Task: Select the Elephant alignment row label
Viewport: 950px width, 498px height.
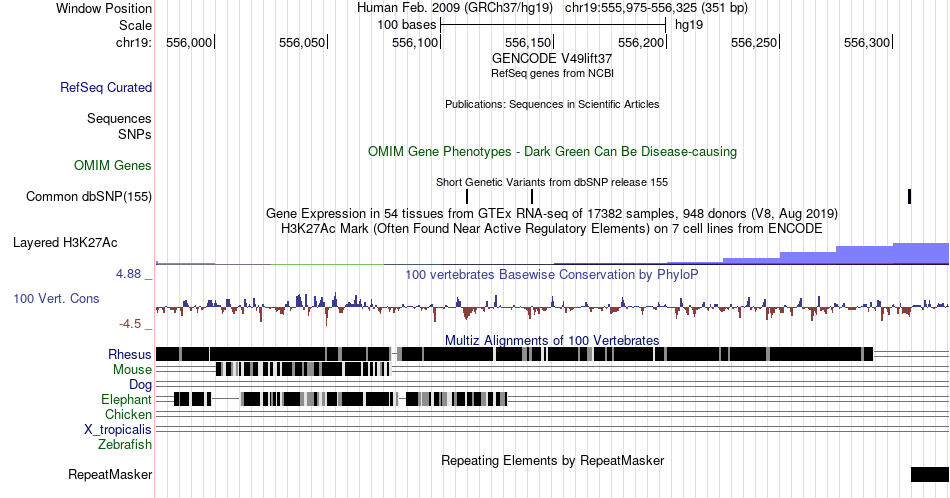Action: (126, 399)
